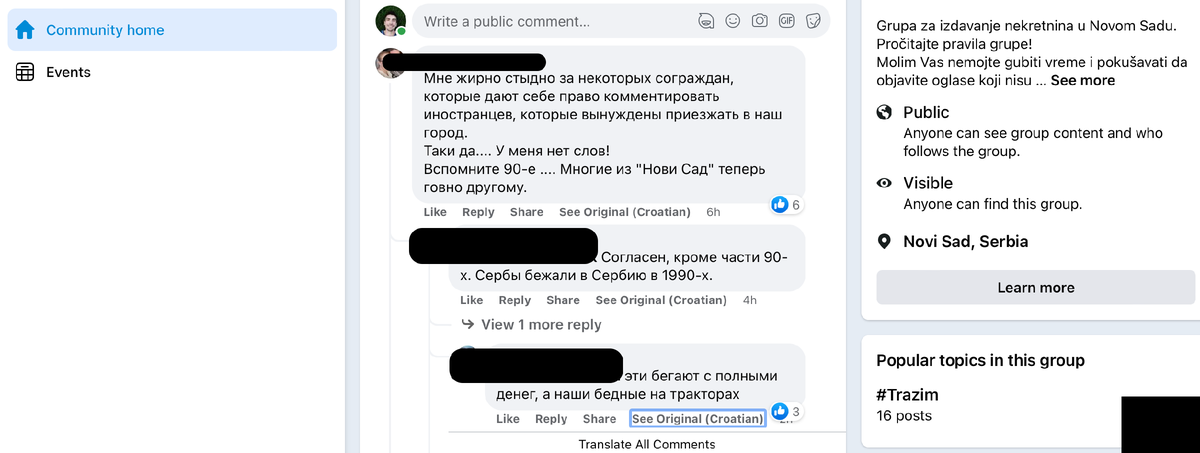Open the #Trazim topic
This screenshot has height=453, width=1200.
tap(907, 395)
